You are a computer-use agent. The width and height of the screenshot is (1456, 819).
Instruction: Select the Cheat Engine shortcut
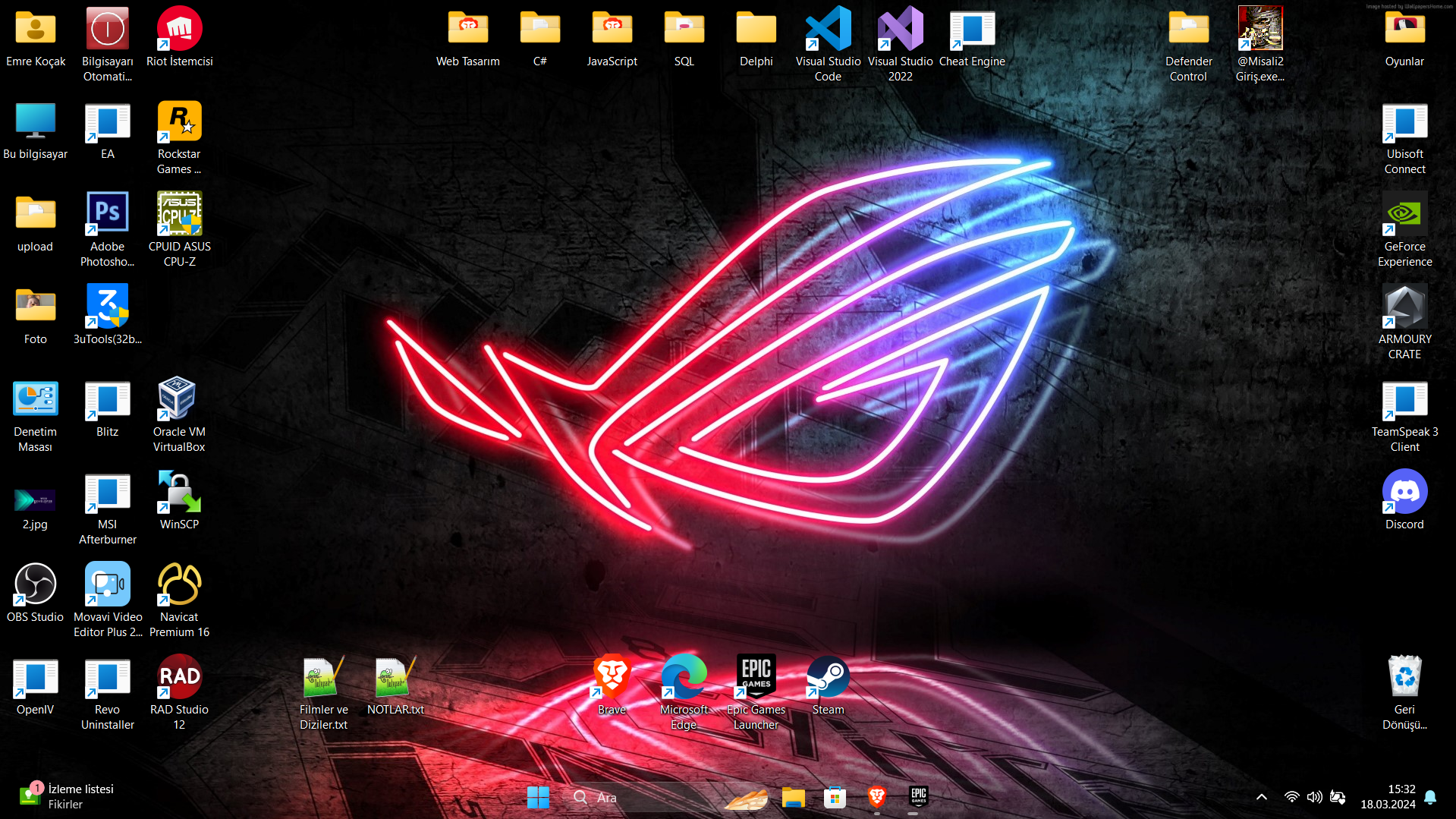[x=973, y=38]
